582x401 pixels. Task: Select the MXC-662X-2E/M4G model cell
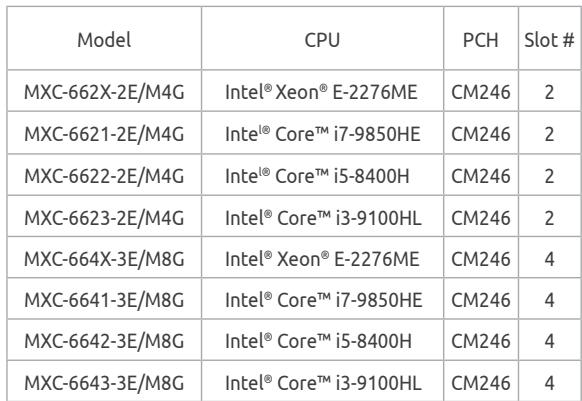click(x=104, y=92)
